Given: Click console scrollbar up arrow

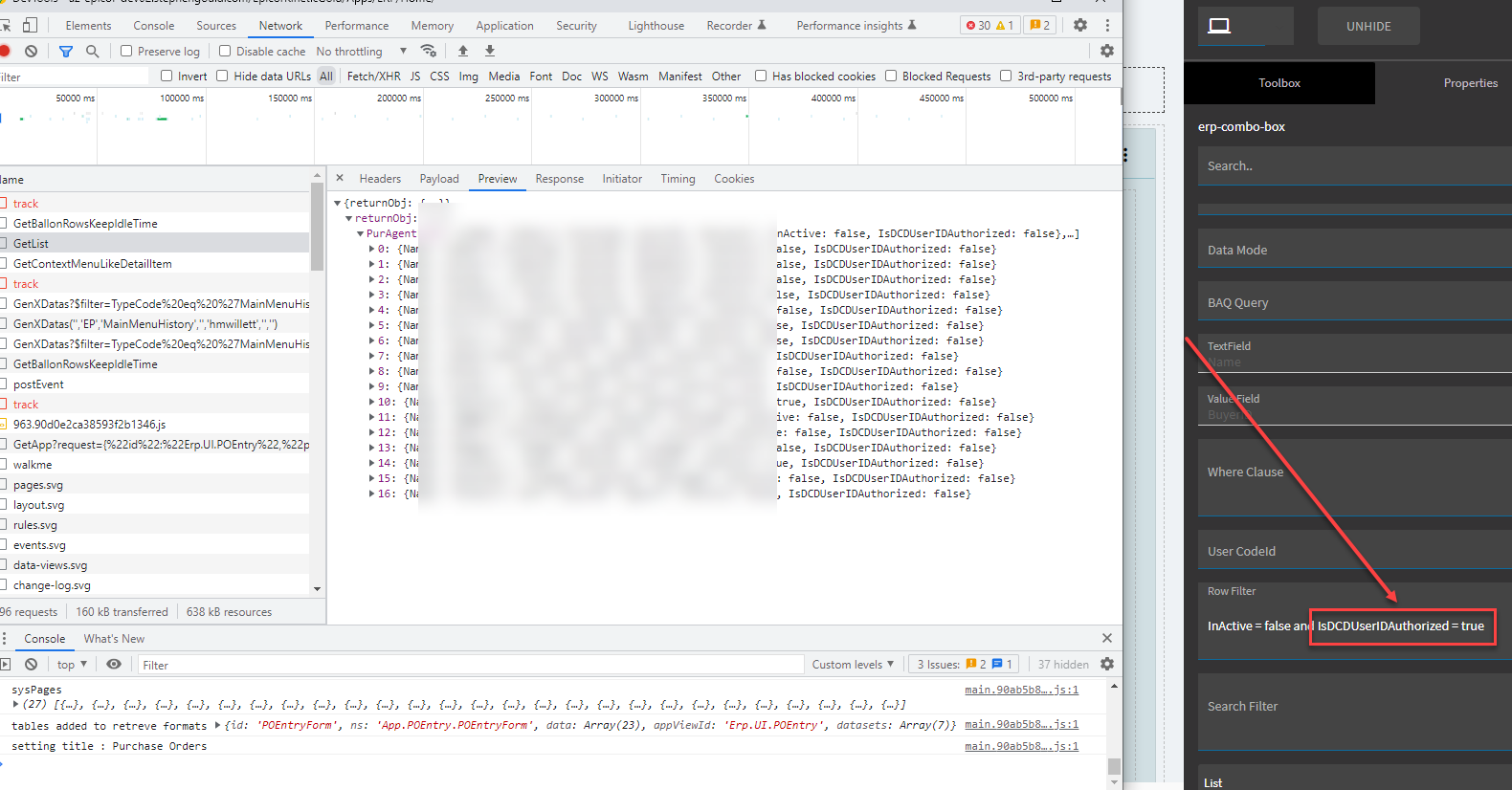Looking at the screenshot, I should (1114, 686).
